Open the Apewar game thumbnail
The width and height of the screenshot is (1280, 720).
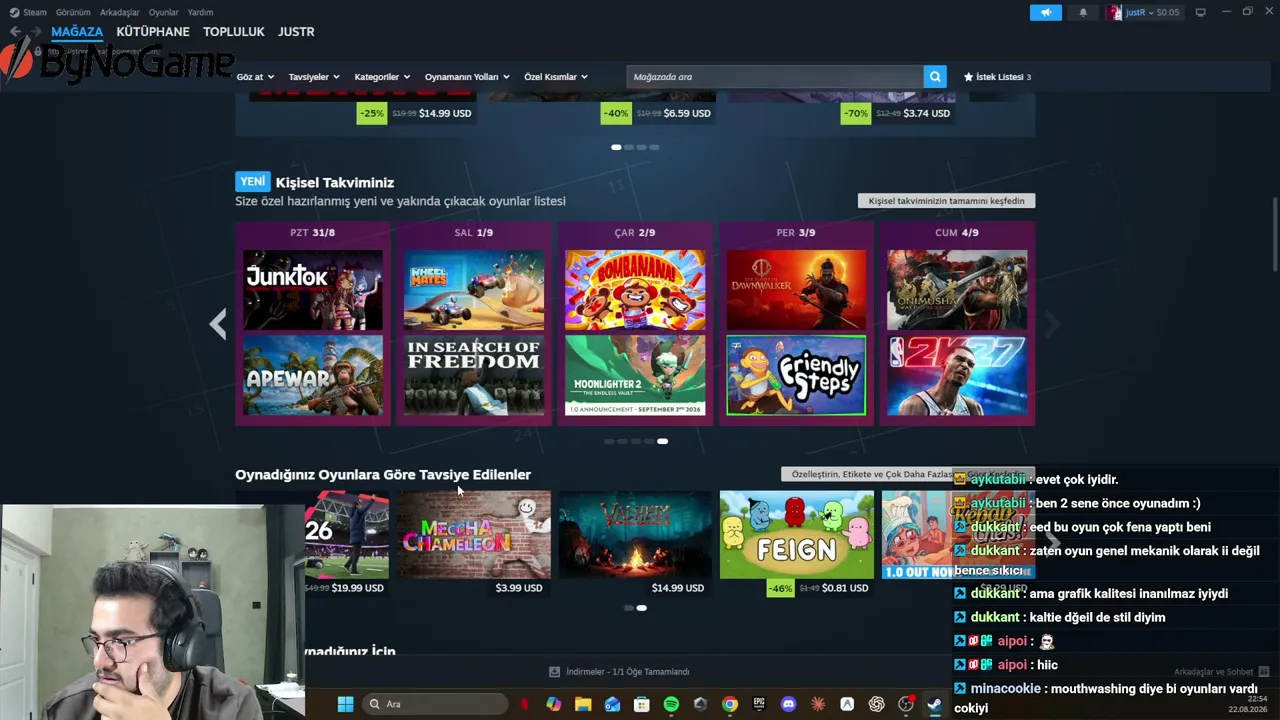click(313, 375)
